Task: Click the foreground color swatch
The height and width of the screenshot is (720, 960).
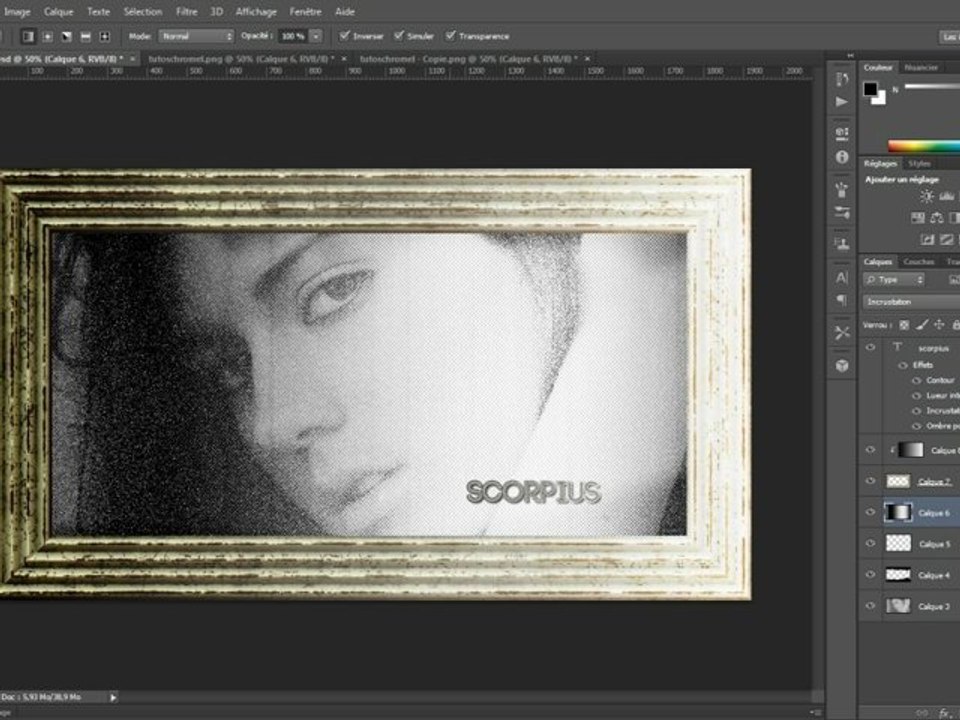Action: point(870,89)
